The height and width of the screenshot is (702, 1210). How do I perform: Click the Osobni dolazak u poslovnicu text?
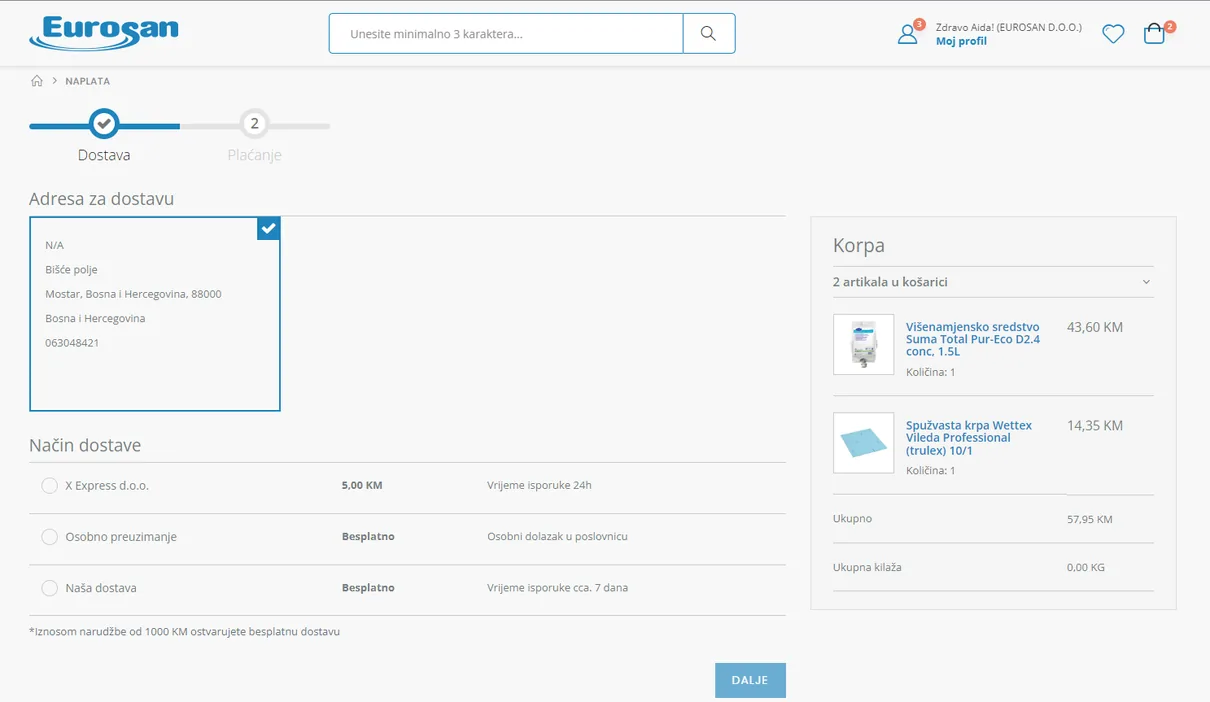point(558,536)
